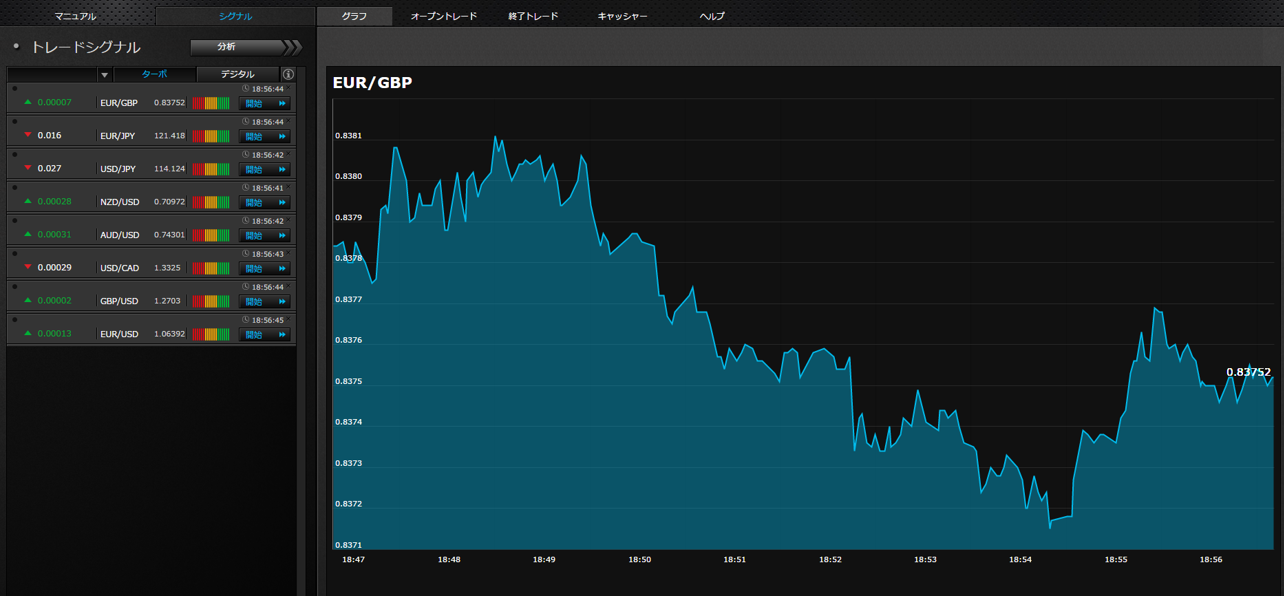Viewport: 1284px width, 596px height.
Task: Click the 18:56:41 timestamp in the NZD/USD row
Action: [x=267, y=188]
